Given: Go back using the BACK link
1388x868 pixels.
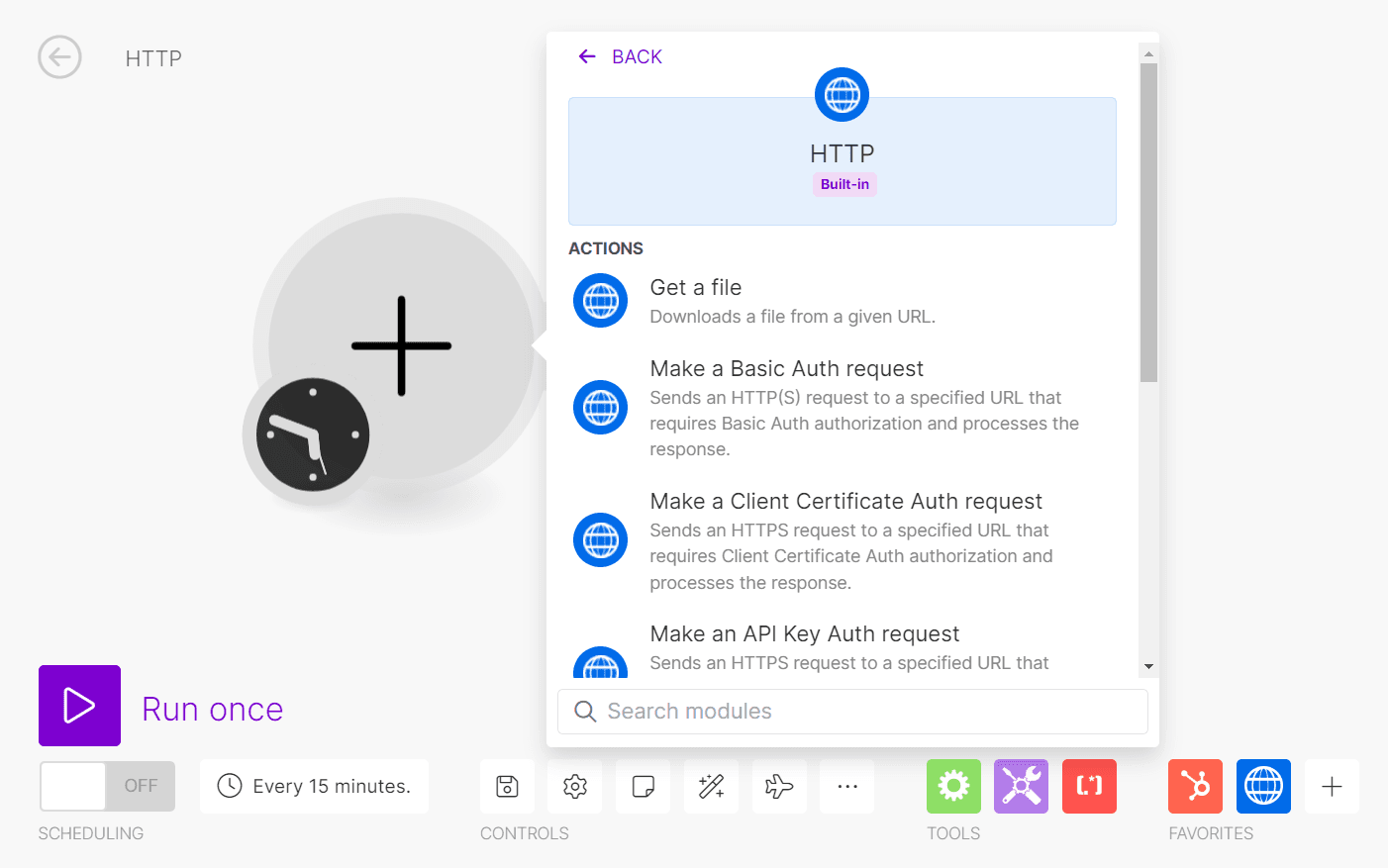Looking at the screenshot, I should pos(619,56).
